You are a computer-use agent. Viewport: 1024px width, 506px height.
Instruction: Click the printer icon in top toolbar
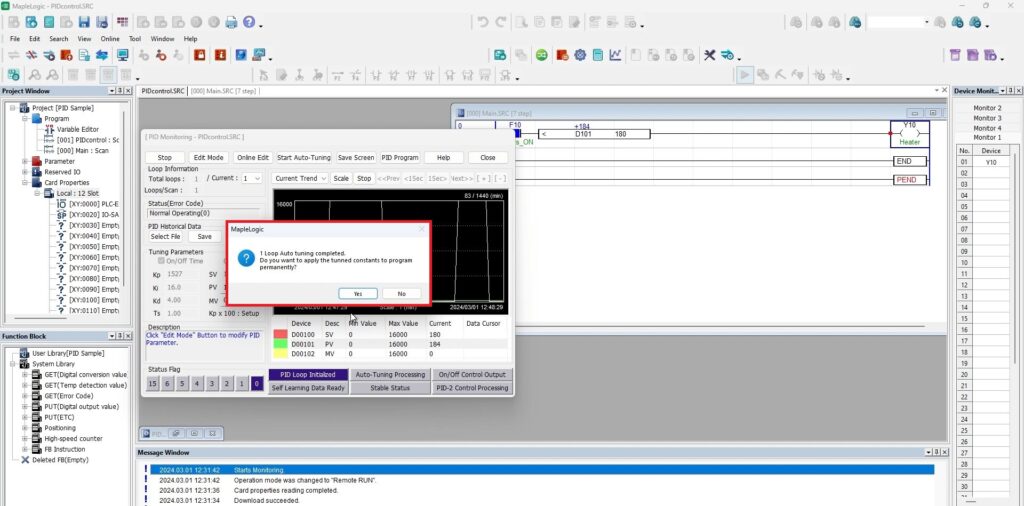(x=231, y=22)
